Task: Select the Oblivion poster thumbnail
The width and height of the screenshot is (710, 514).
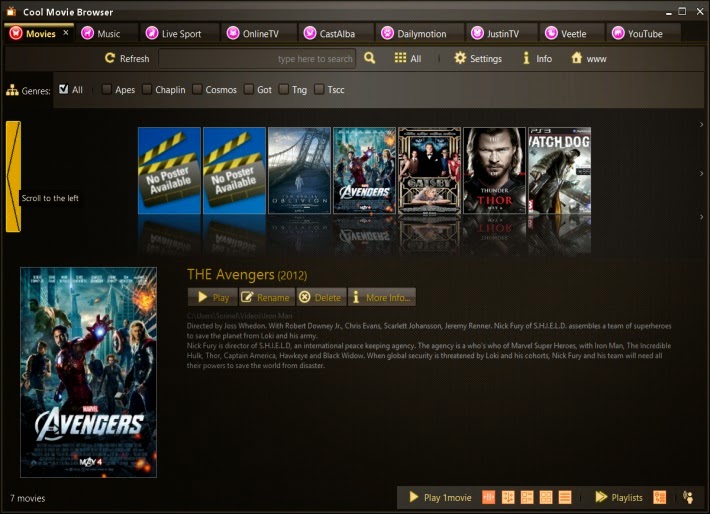Action: coord(299,170)
